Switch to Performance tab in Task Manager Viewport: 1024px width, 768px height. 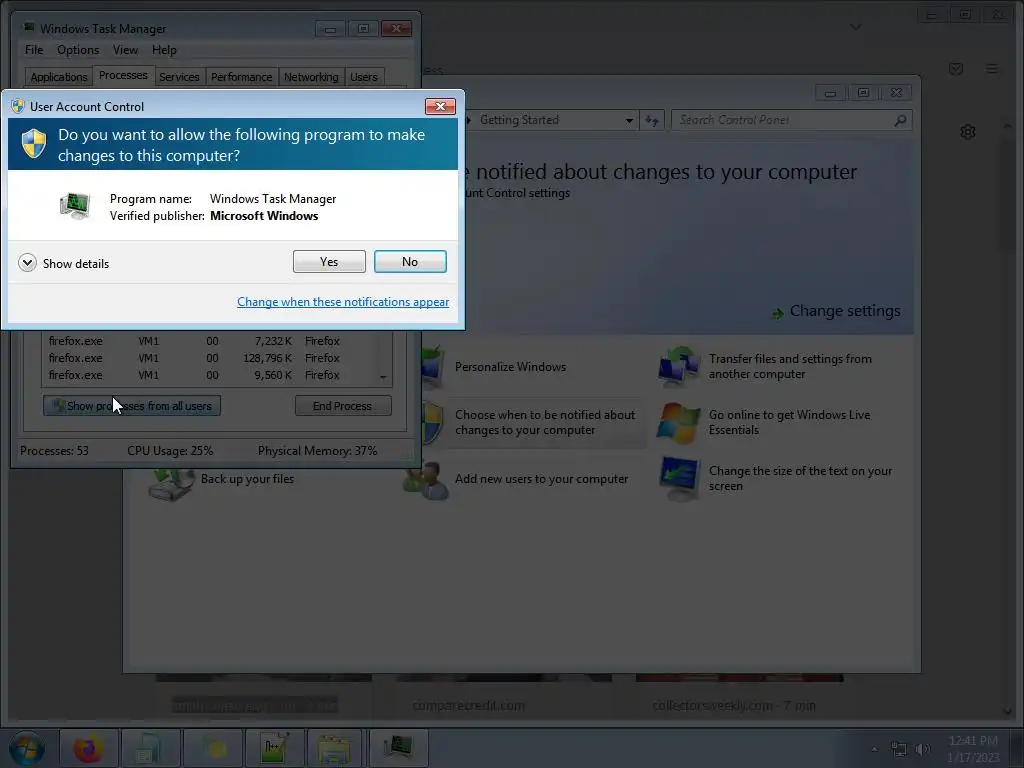242,77
